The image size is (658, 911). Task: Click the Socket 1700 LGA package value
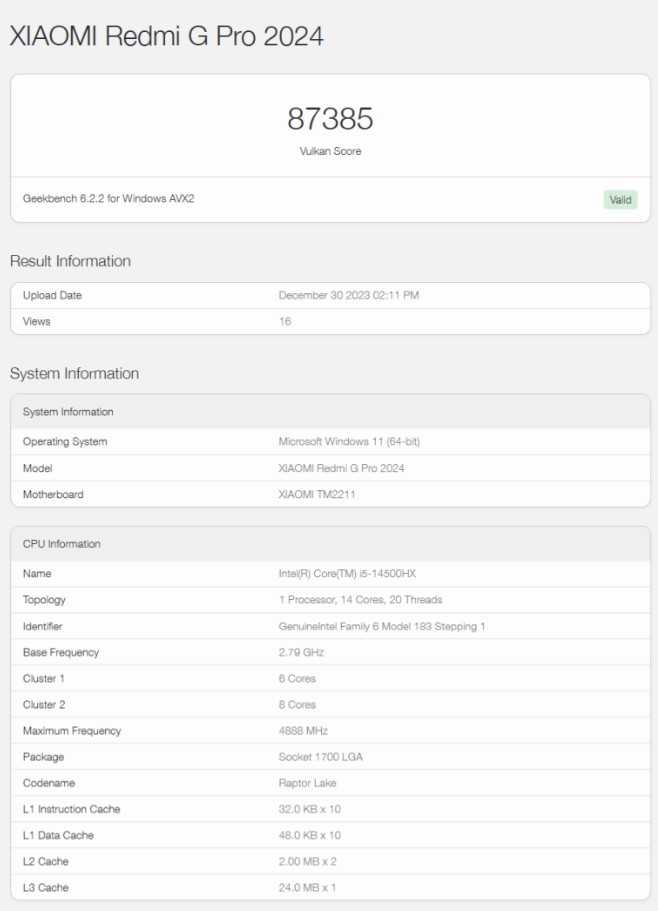coord(320,757)
